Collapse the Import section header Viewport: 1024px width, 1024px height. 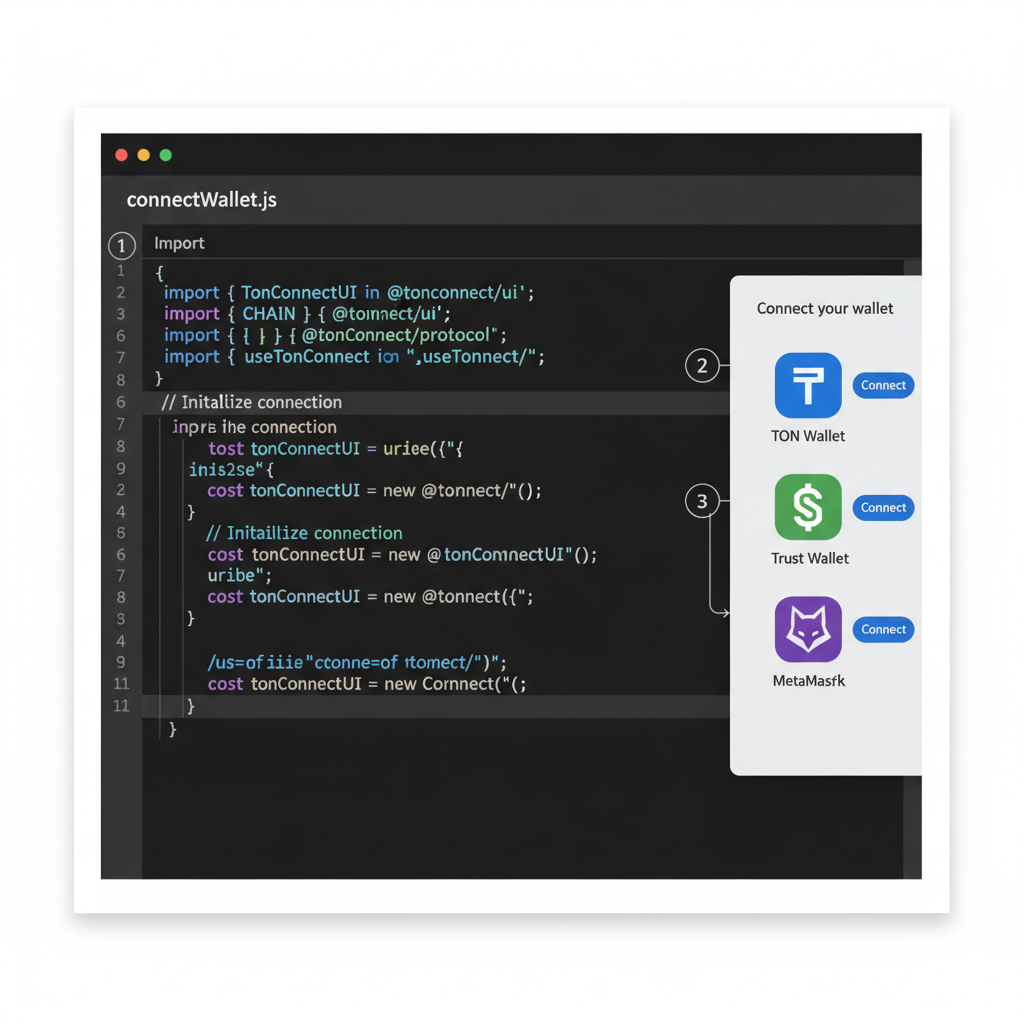[x=179, y=243]
